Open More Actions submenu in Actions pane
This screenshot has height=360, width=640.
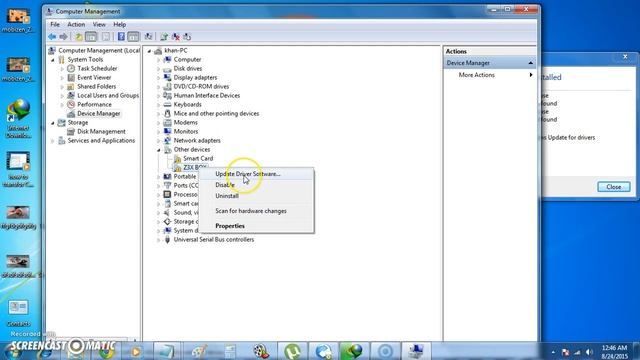pos(489,75)
